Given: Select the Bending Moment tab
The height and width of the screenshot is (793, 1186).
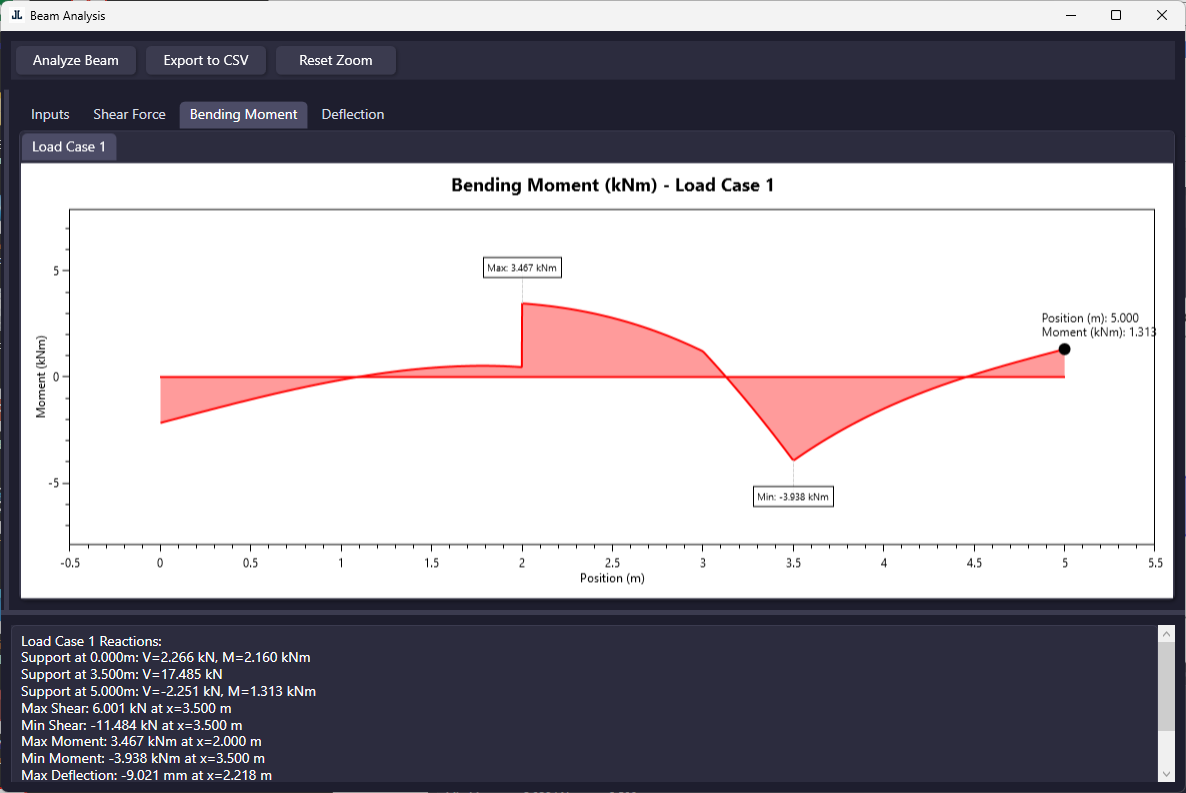Looking at the screenshot, I should 243,114.
